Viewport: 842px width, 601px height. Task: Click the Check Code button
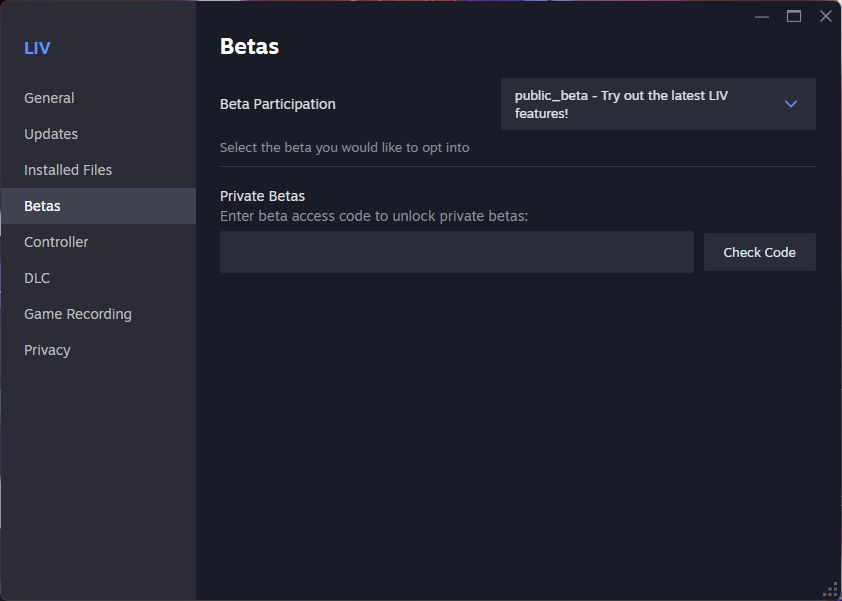click(x=759, y=252)
